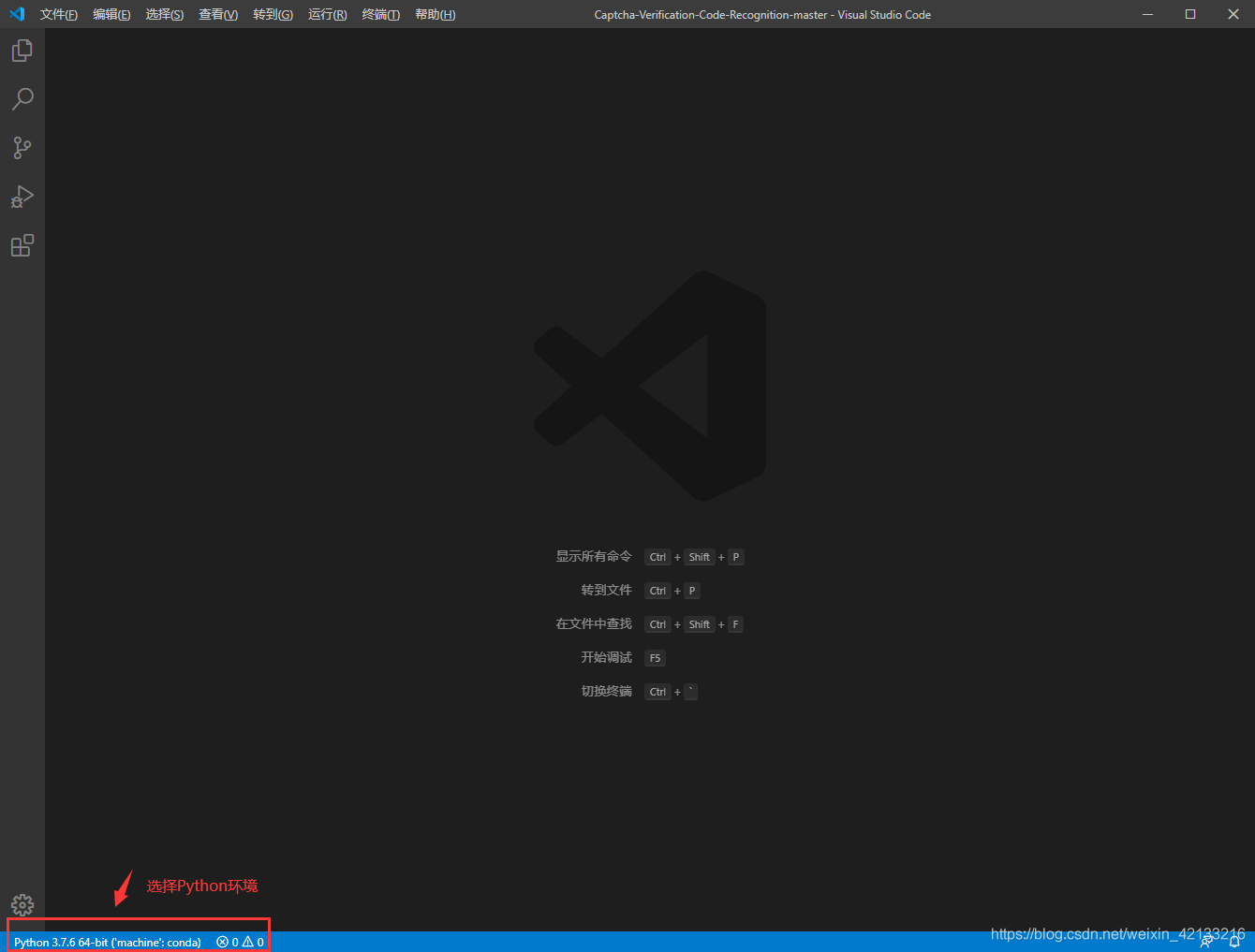Open the 终端(T) menu
Screen dimensions: 1255x952
click(x=381, y=14)
